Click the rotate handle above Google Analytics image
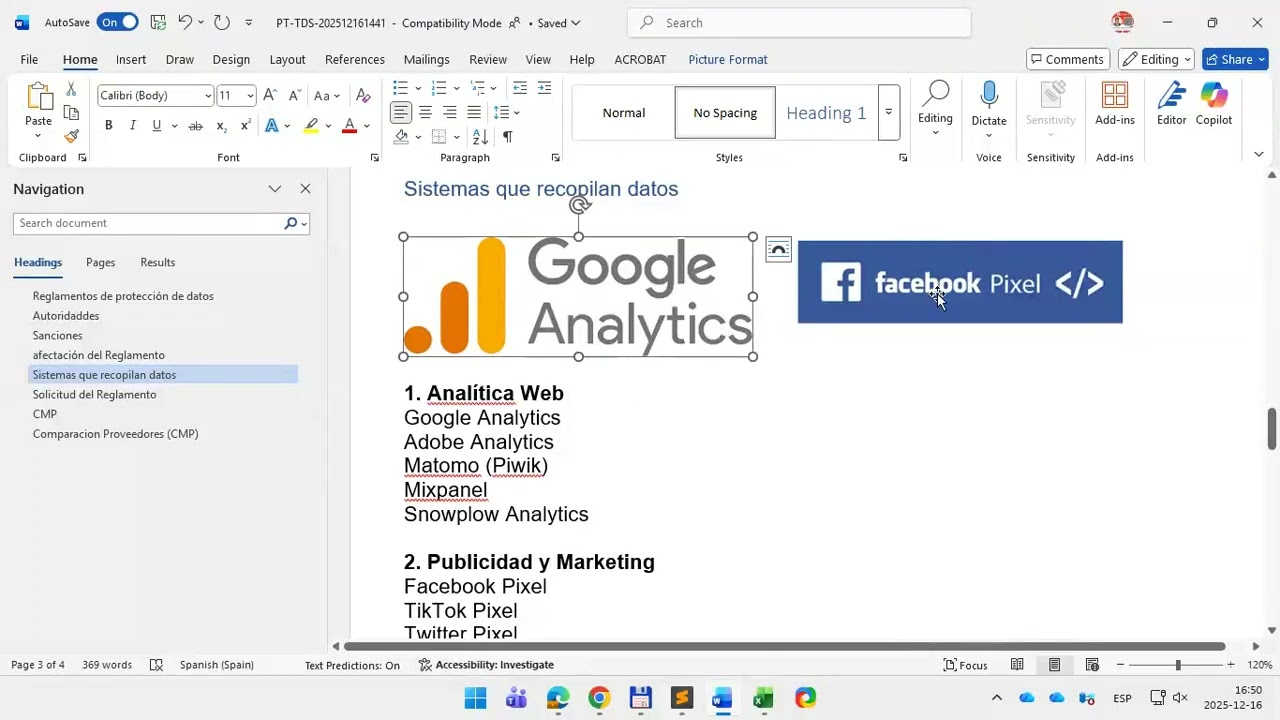The width and height of the screenshot is (1280, 720). pyautogui.click(x=579, y=205)
